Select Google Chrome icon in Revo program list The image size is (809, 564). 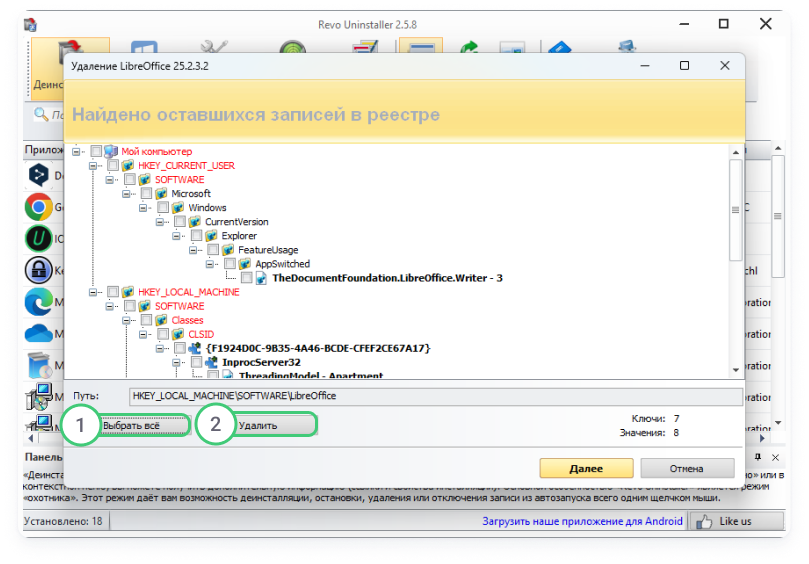pos(39,207)
